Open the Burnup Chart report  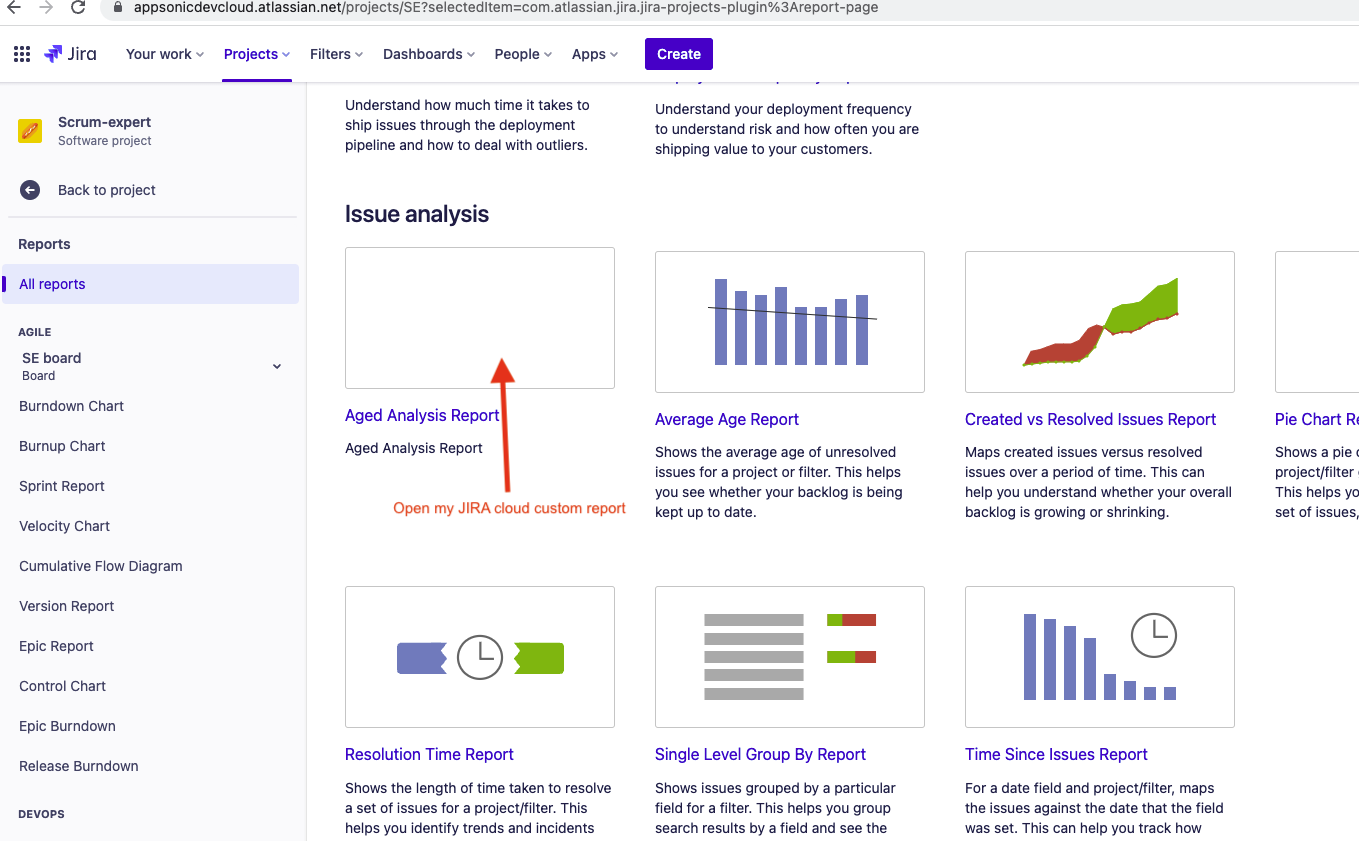point(62,446)
